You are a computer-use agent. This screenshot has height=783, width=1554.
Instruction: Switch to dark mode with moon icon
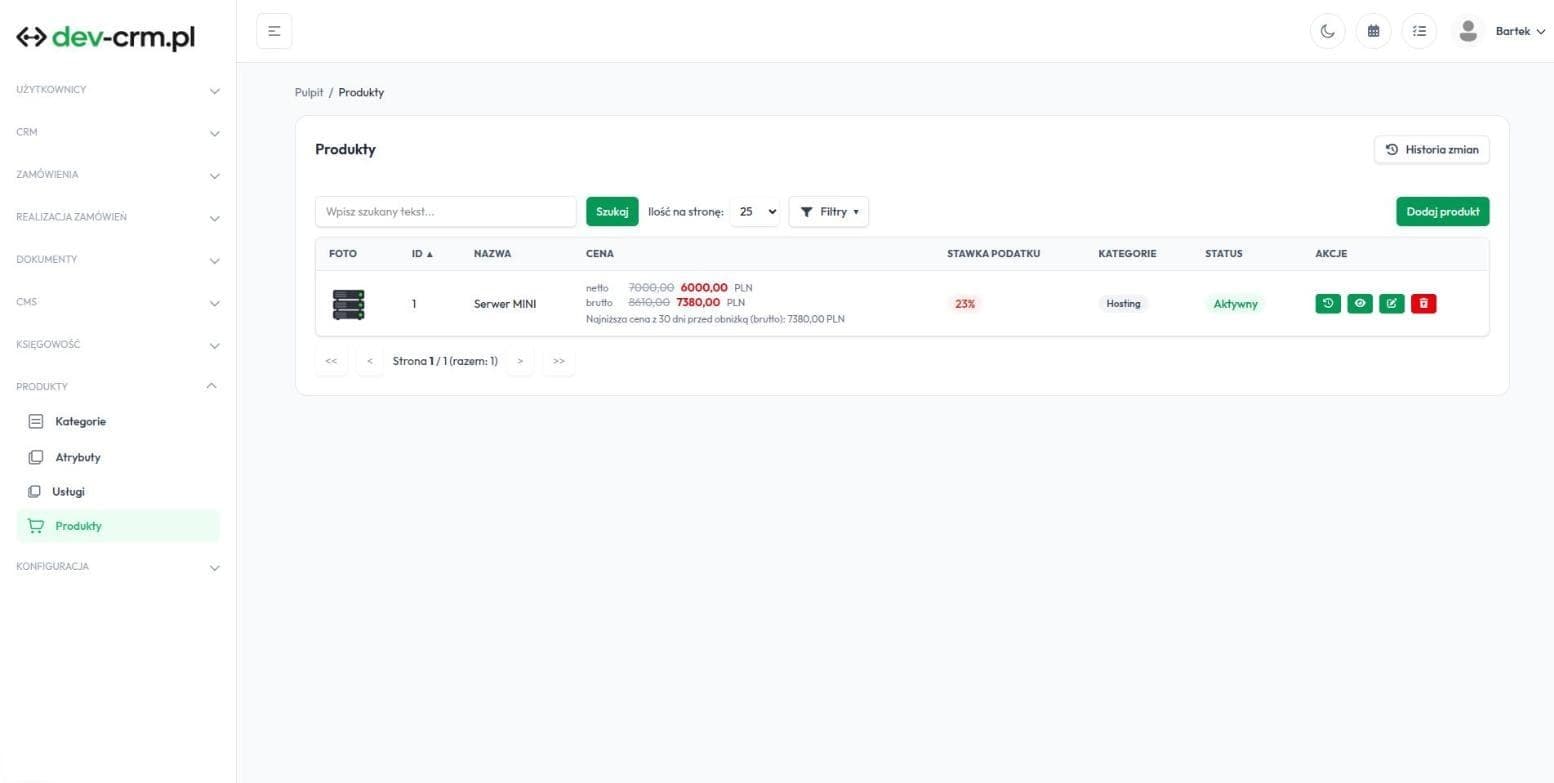tap(1327, 31)
